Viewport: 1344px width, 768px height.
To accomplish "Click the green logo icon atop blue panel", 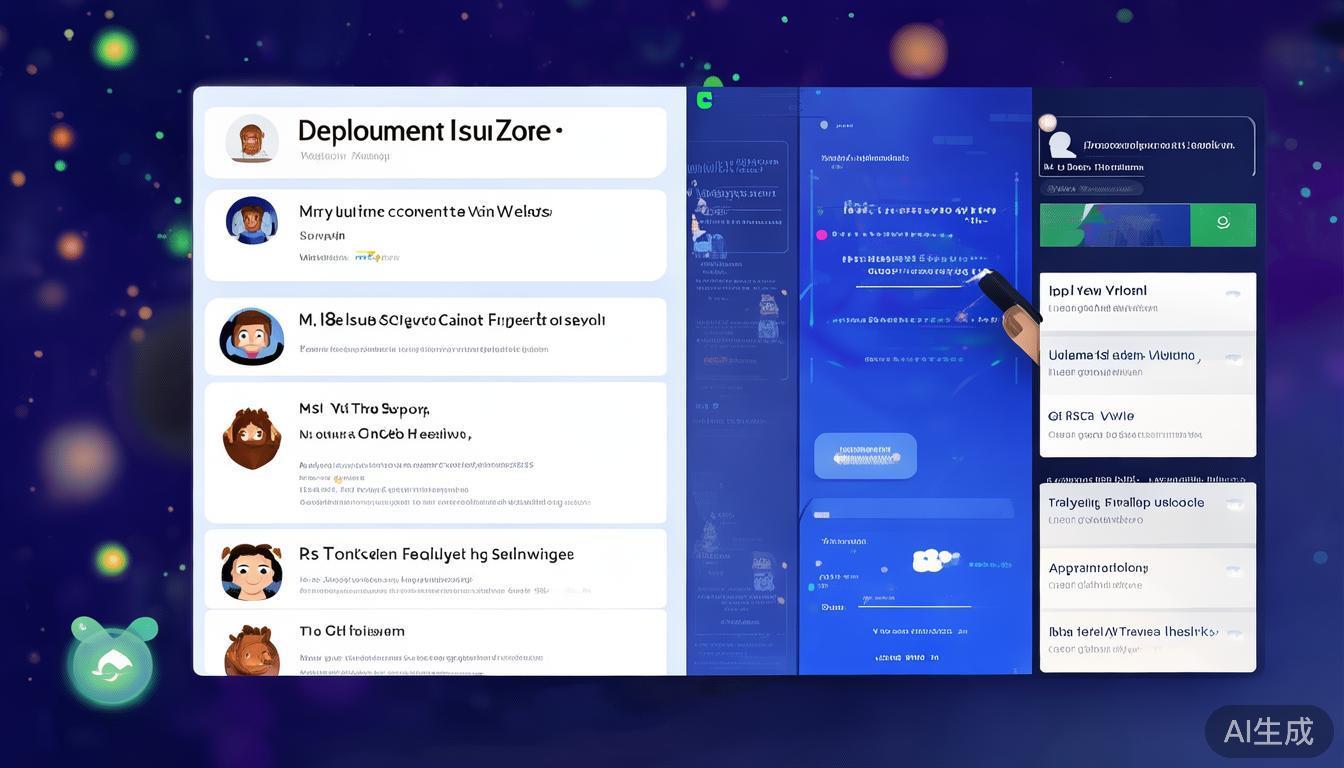I will (x=705, y=99).
